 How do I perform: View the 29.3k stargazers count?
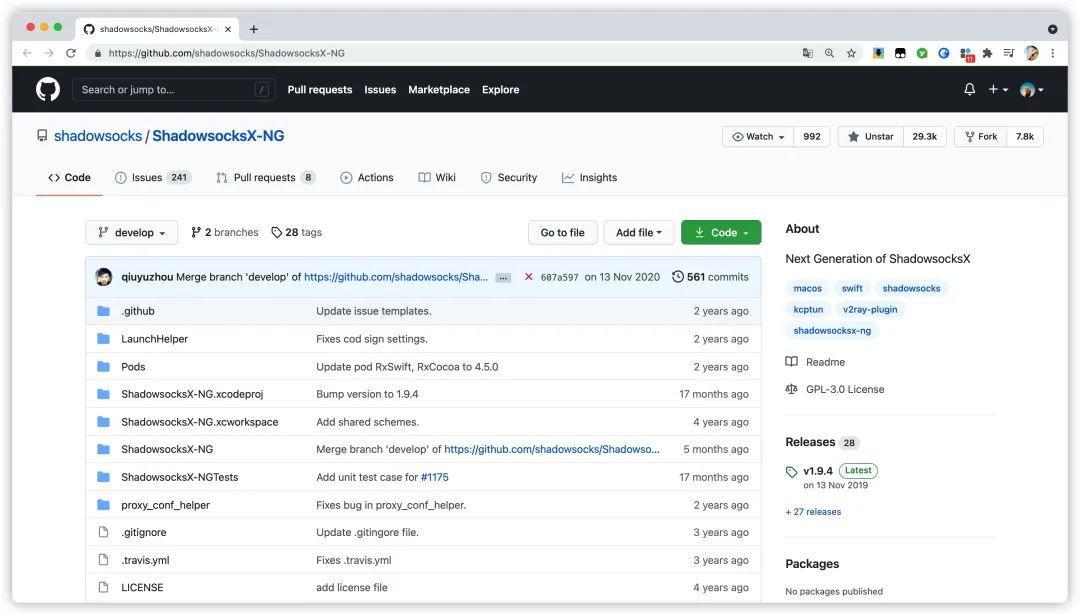pyautogui.click(x=924, y=136)
